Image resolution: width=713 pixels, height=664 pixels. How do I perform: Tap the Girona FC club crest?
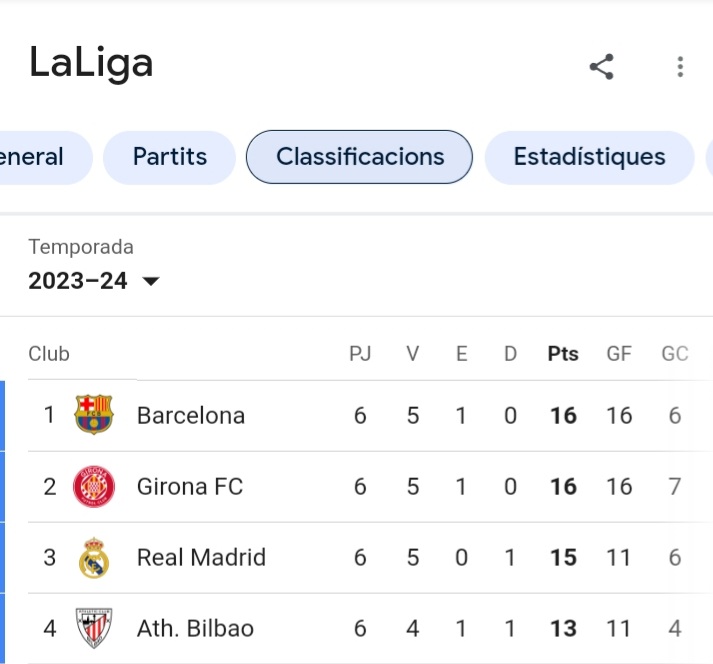click(x=95, y=487)
